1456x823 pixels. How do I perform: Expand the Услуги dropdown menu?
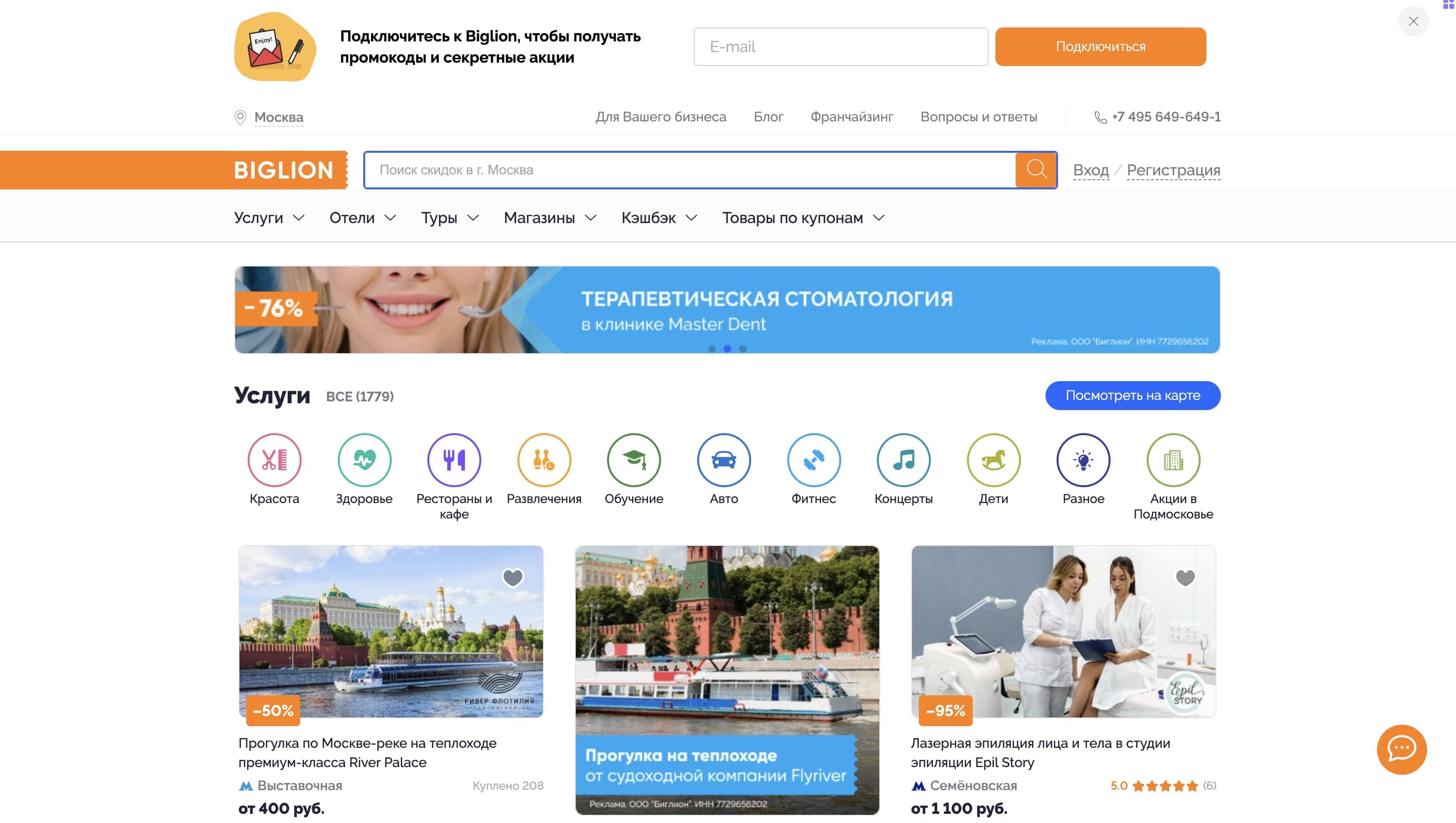click(270, 218)
